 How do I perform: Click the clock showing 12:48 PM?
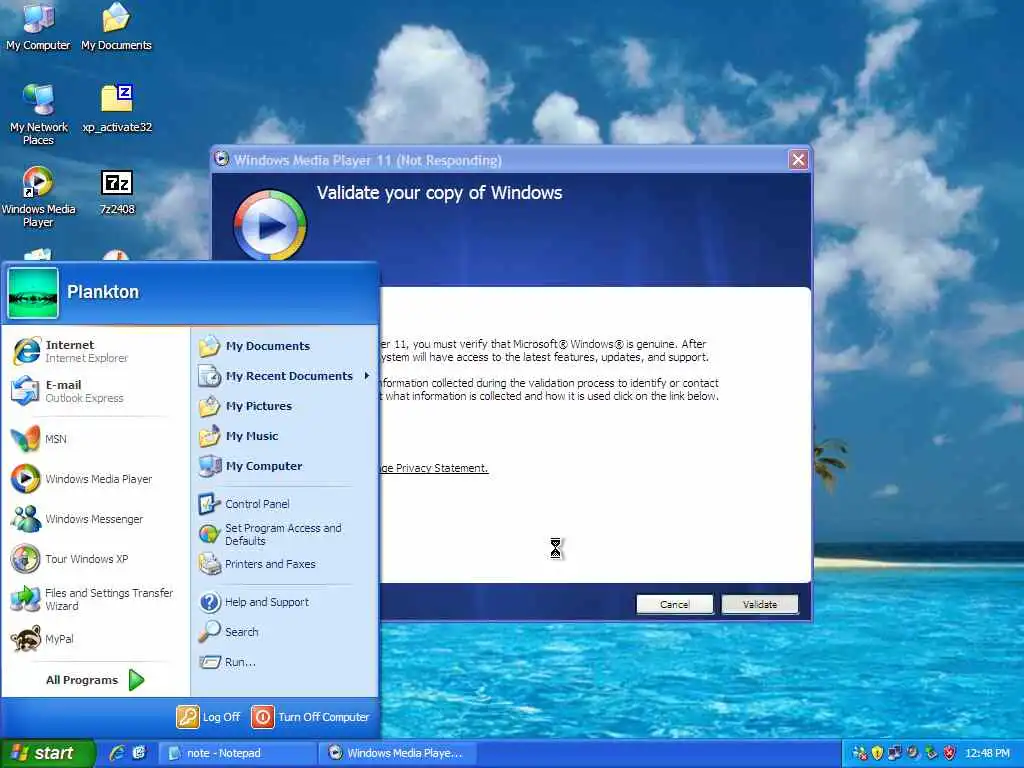(987, 754)
